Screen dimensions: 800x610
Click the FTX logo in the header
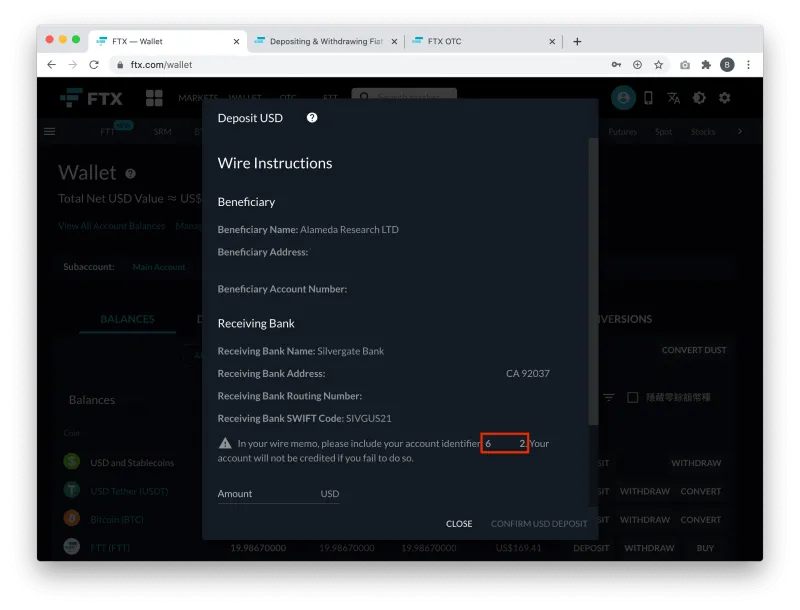click(92, 98)
